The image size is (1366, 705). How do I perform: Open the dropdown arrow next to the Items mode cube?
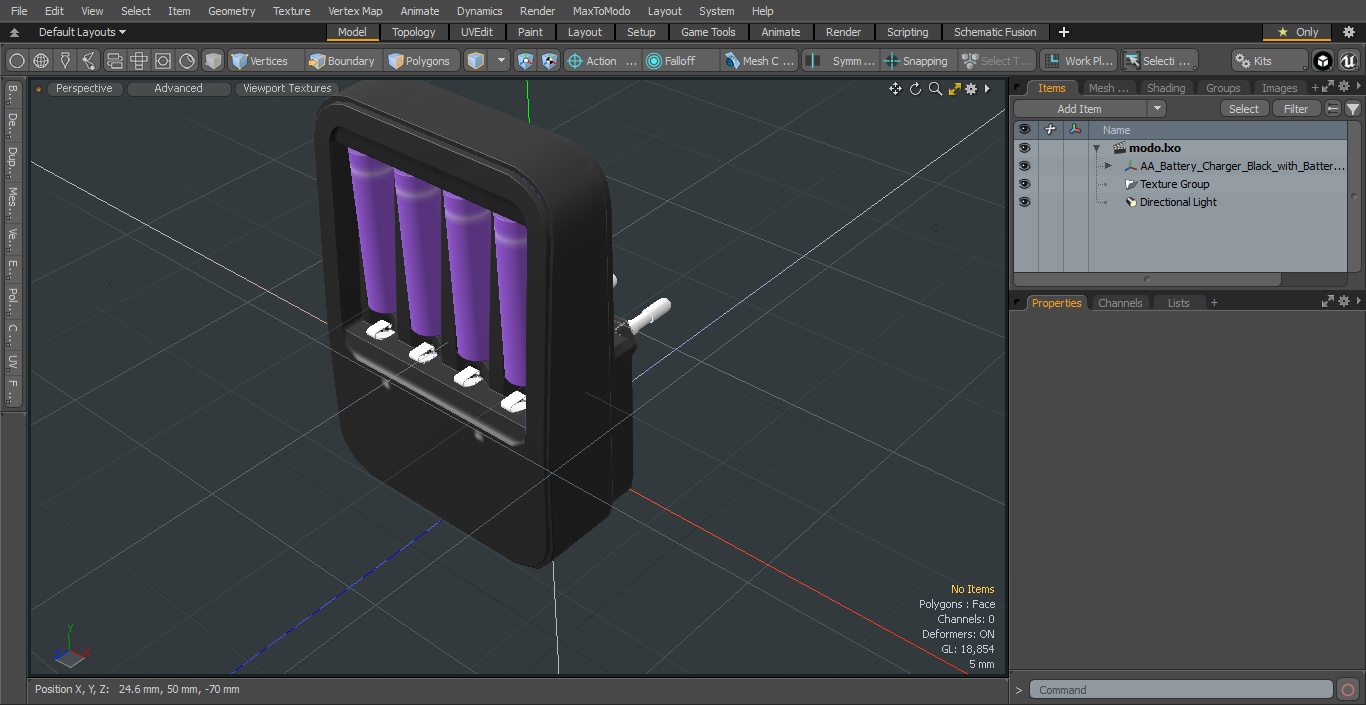pyautogui.click(x=501, y=61)
